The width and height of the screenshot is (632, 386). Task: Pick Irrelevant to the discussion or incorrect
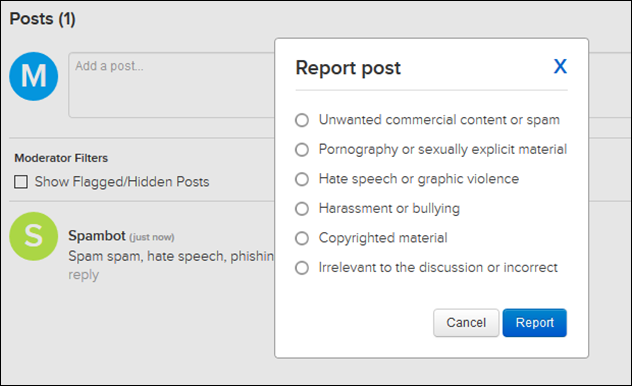(x=302, y=268)
